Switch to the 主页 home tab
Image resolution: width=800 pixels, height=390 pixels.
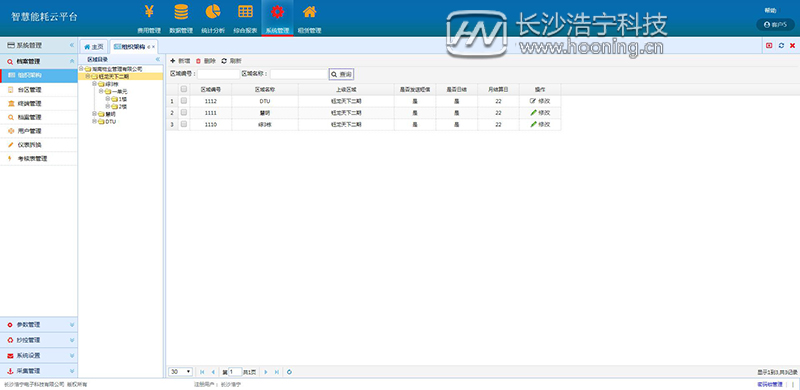click(94, 46)
